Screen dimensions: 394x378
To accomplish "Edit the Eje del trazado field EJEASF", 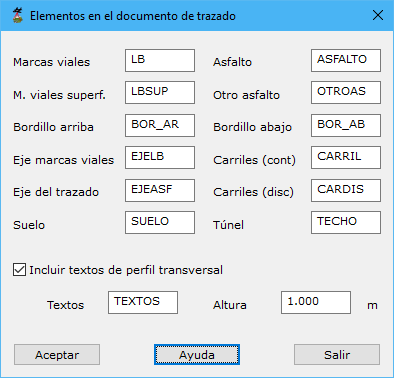I will (160, 190).
